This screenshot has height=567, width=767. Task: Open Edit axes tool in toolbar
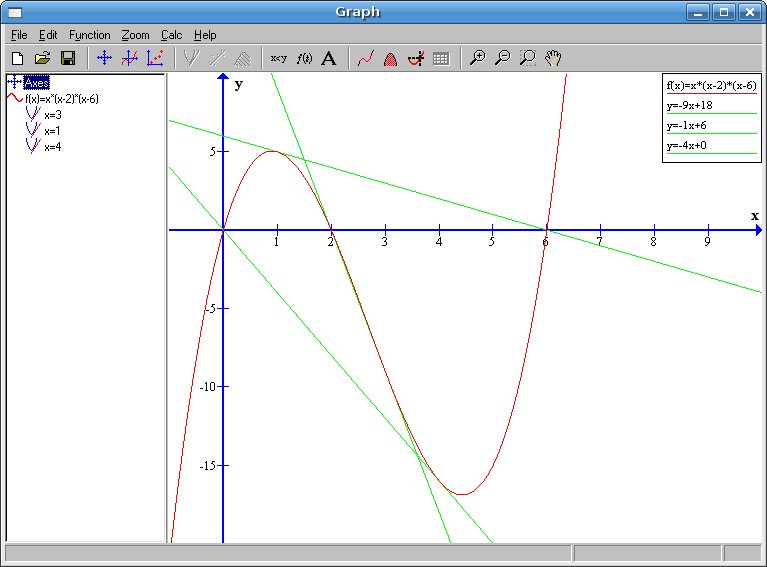click(x=104, y=59)
